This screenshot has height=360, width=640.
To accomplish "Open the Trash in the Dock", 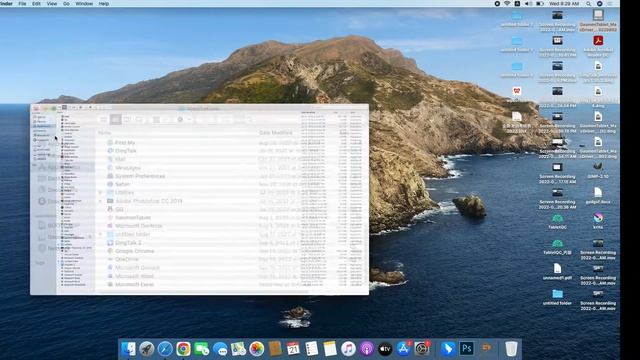I will click(x=511, y=349).
